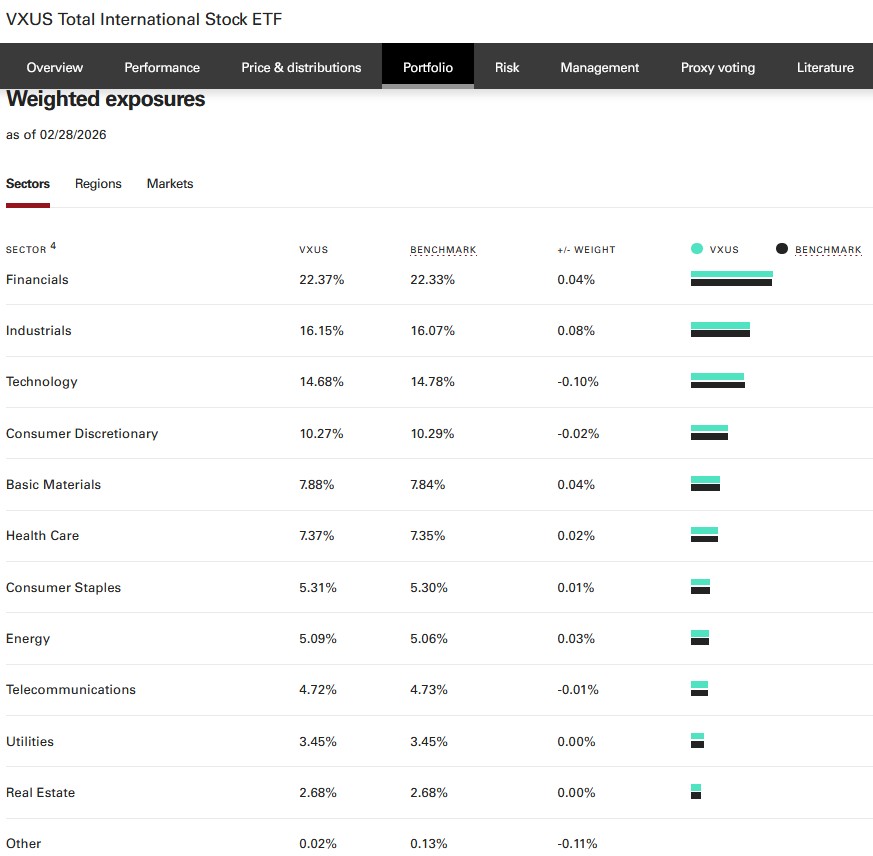Click the teal Consumer Discretionary bar

click(x=709, y=428)
